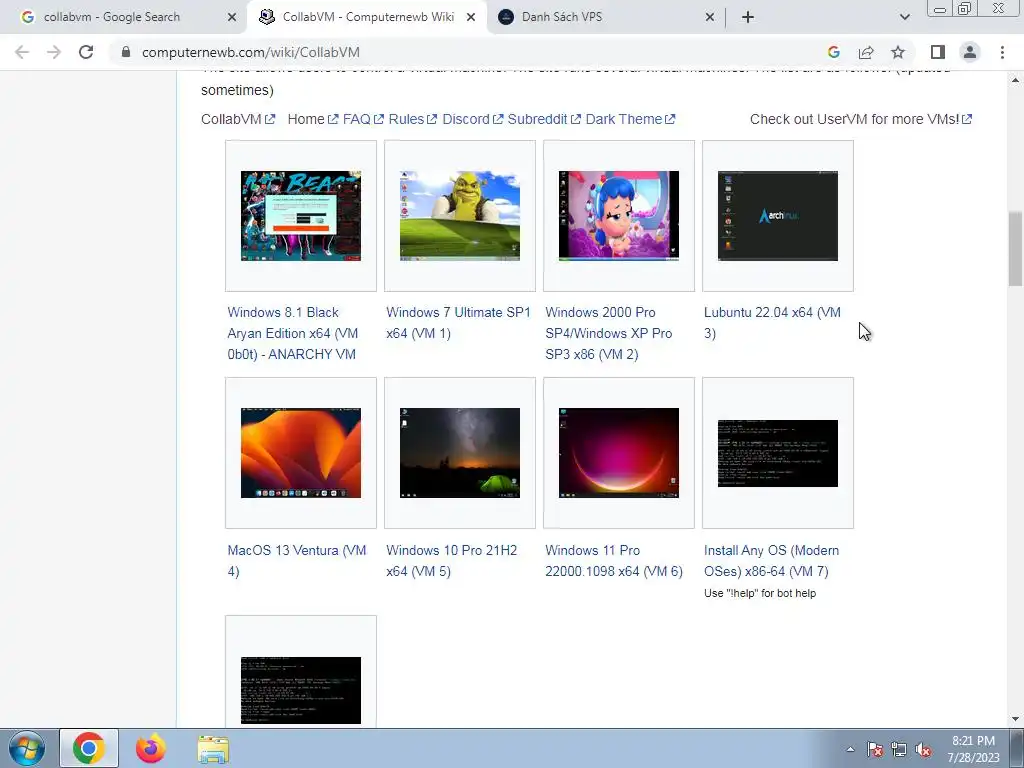
Task: Click Install Any OS (Modern OSes) link
Action: tap(771, 560)
